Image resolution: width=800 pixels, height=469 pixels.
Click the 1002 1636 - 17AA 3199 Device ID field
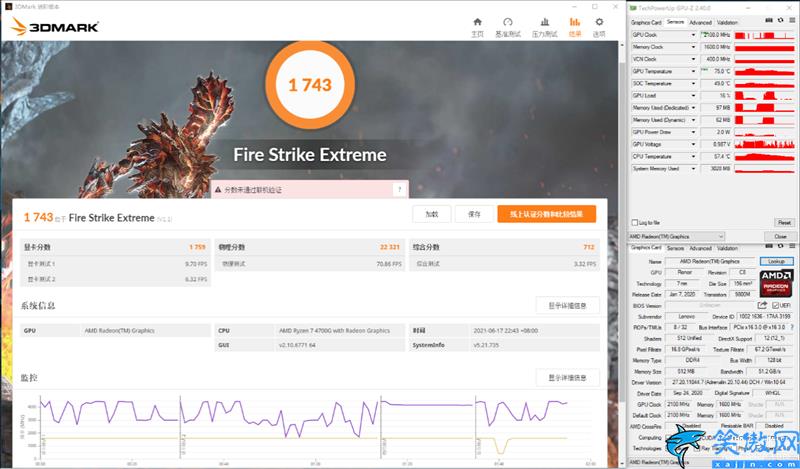pos(765,316)
